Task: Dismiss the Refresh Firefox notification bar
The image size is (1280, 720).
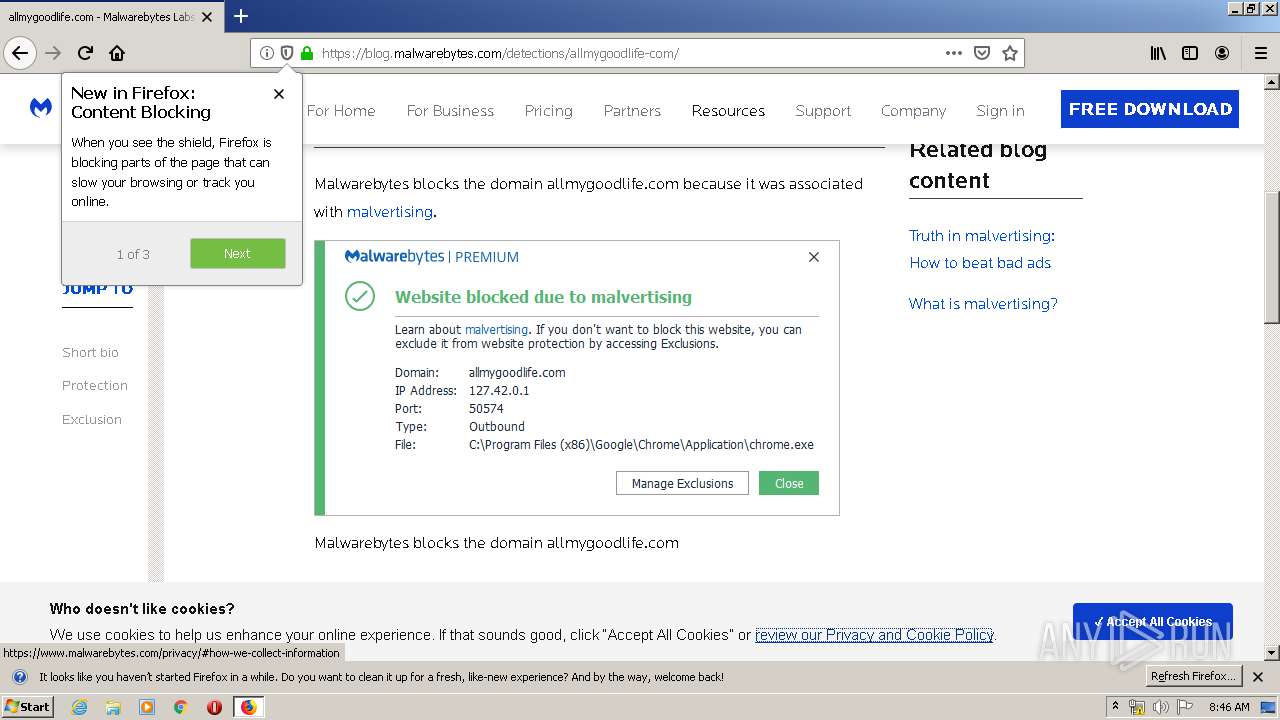Action: [x=1258, y=677]
